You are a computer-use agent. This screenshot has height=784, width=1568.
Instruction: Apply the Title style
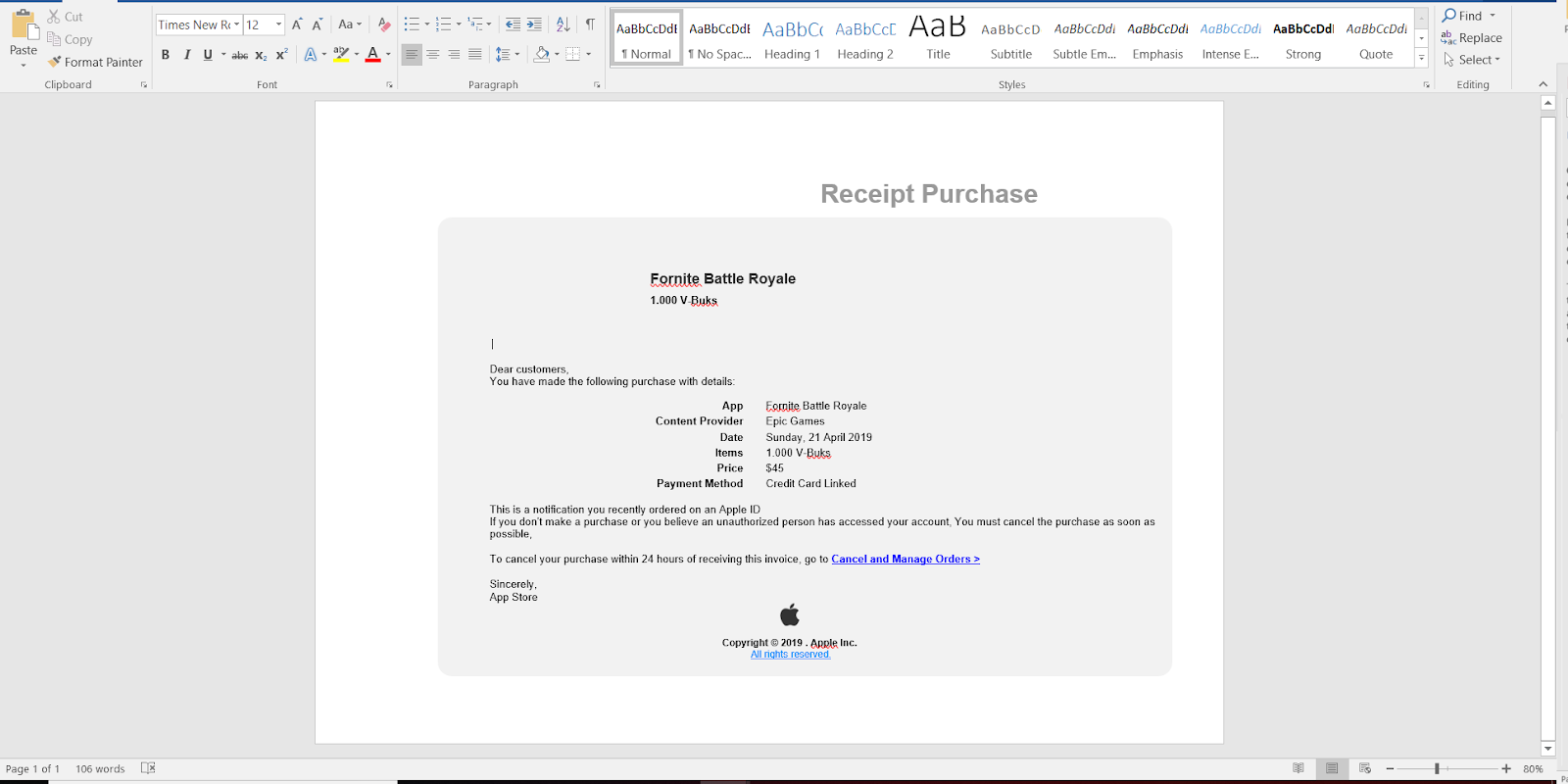click(x=938, y=38)
